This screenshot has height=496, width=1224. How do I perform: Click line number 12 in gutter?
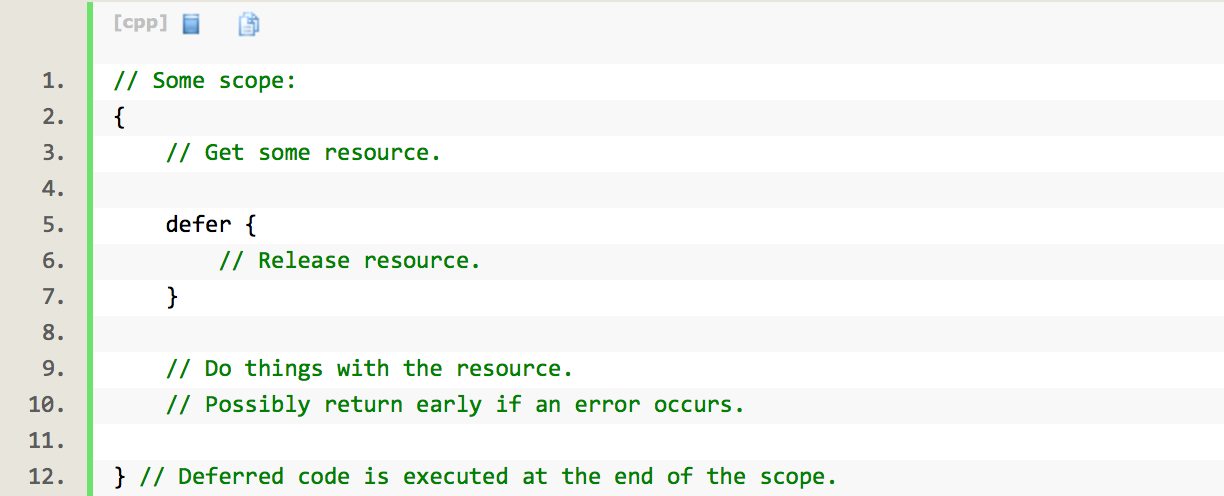coord(47,477)
